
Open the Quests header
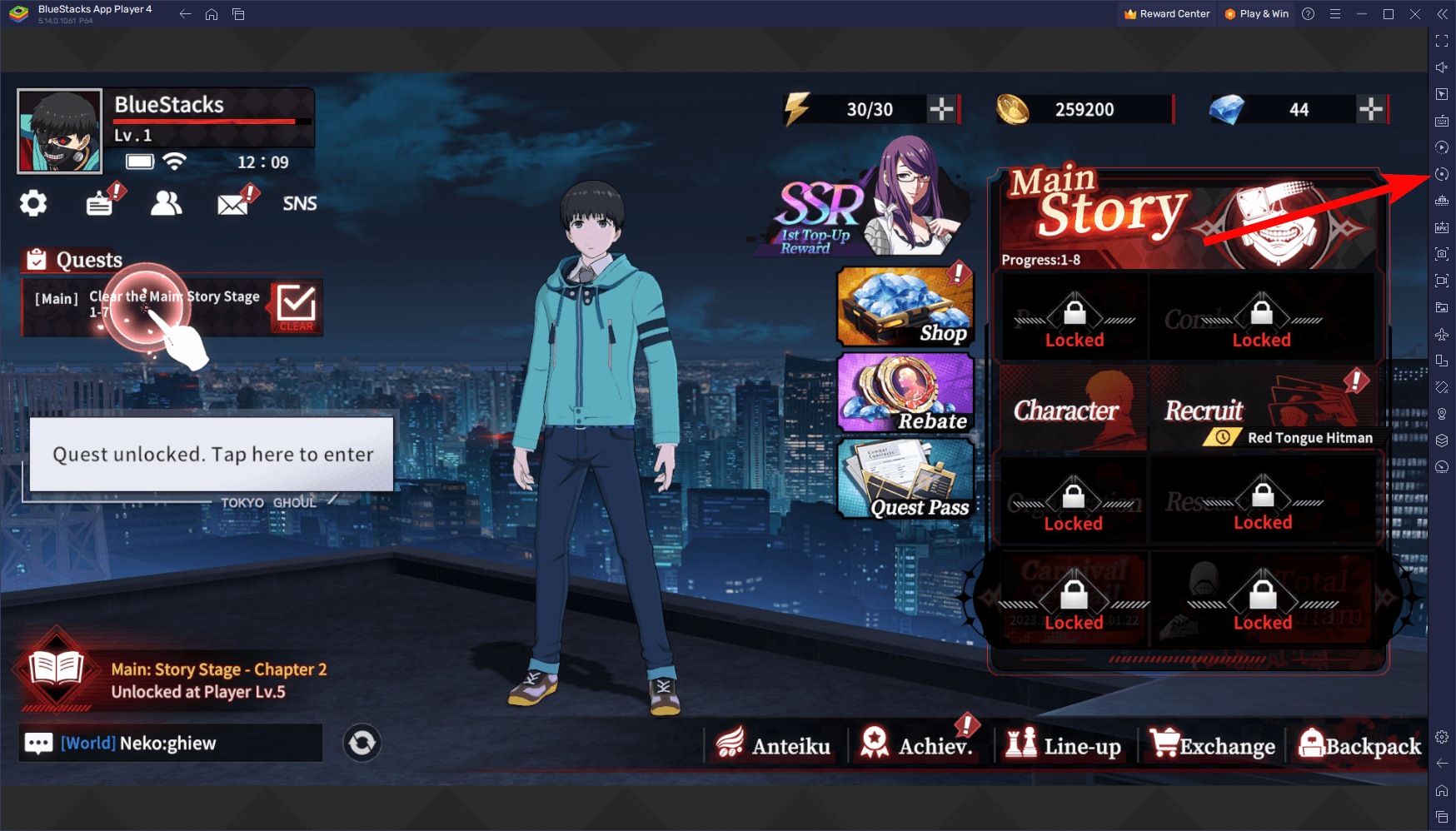click(74, 260)
